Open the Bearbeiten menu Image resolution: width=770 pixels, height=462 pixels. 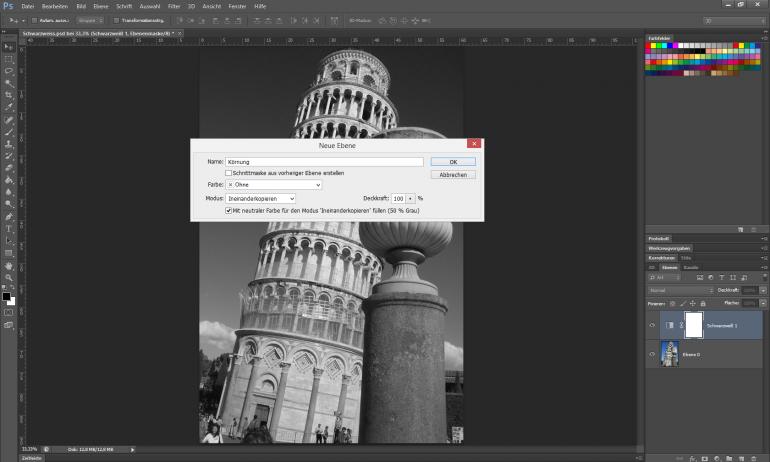[x=55, y=6]
